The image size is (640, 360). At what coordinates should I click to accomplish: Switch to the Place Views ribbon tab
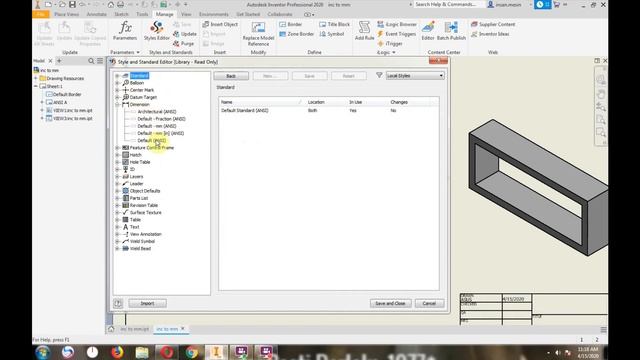(67, 14)
